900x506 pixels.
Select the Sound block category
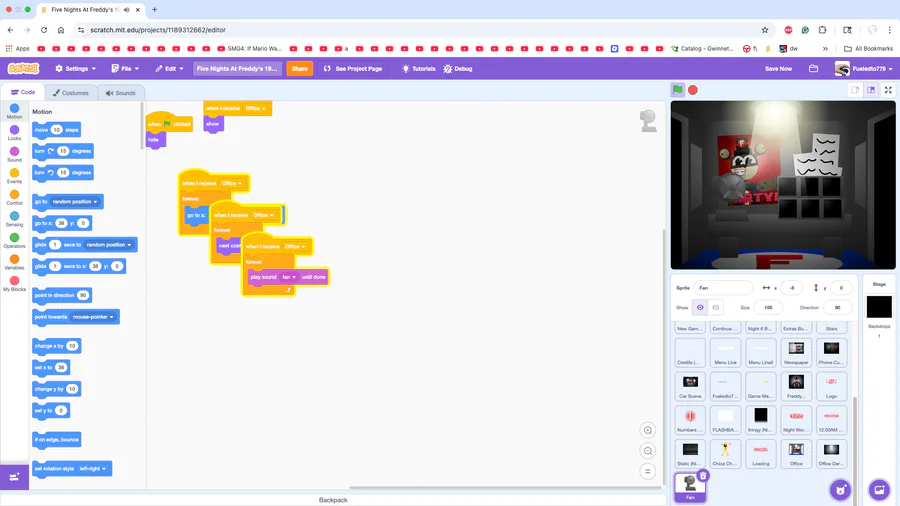(14, 154)
